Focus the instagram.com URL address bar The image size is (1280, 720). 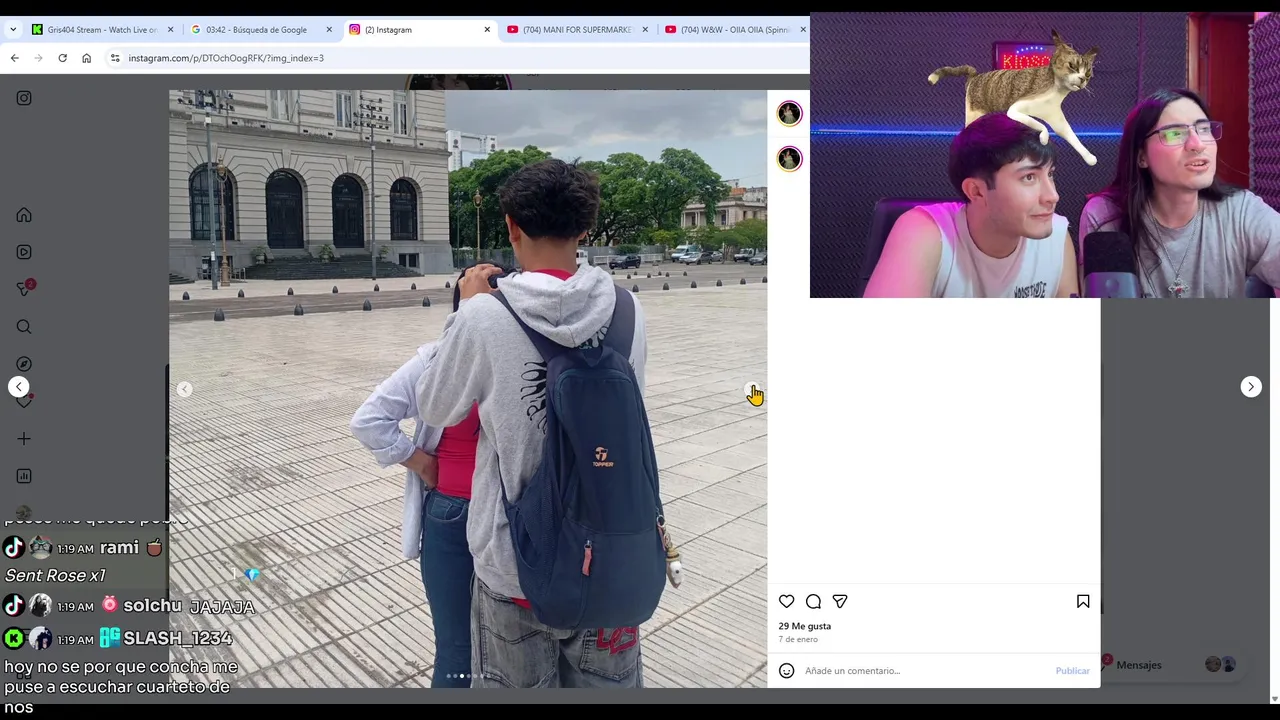pyautogui.click(x=455, y=58)
